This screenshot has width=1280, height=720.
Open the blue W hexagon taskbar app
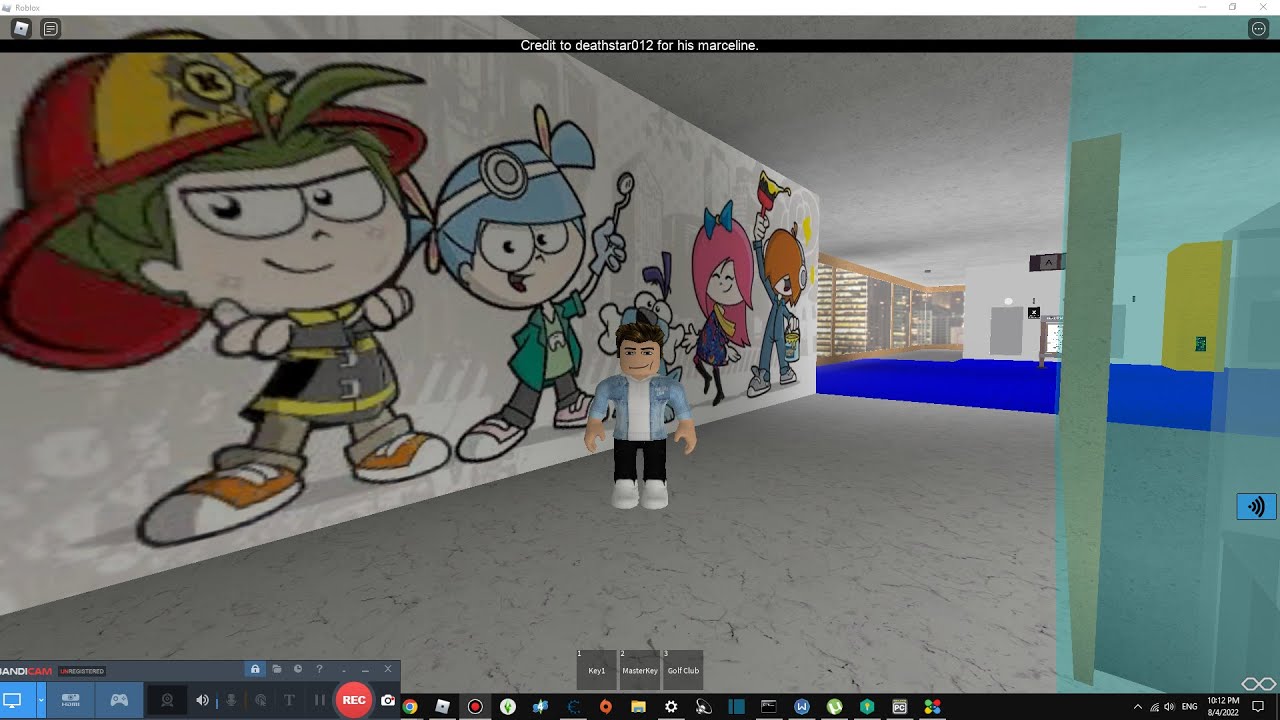click(x=801, y=706)
